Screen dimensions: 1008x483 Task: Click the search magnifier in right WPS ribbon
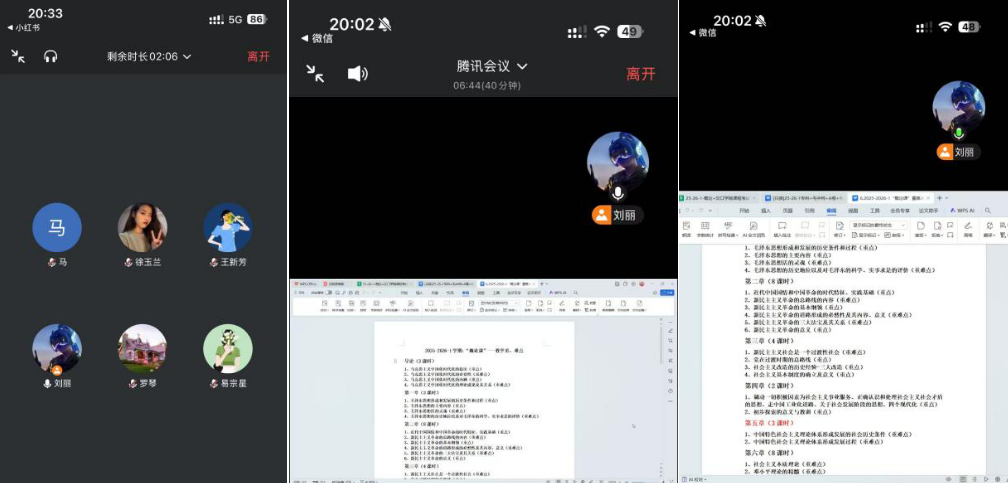click(x=987, y=211)
